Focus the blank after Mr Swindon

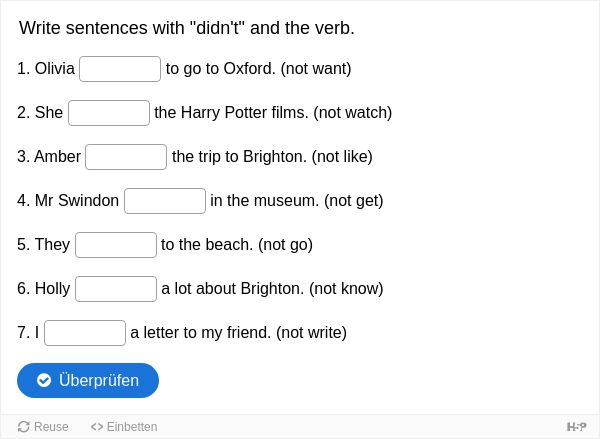point(165,201)
